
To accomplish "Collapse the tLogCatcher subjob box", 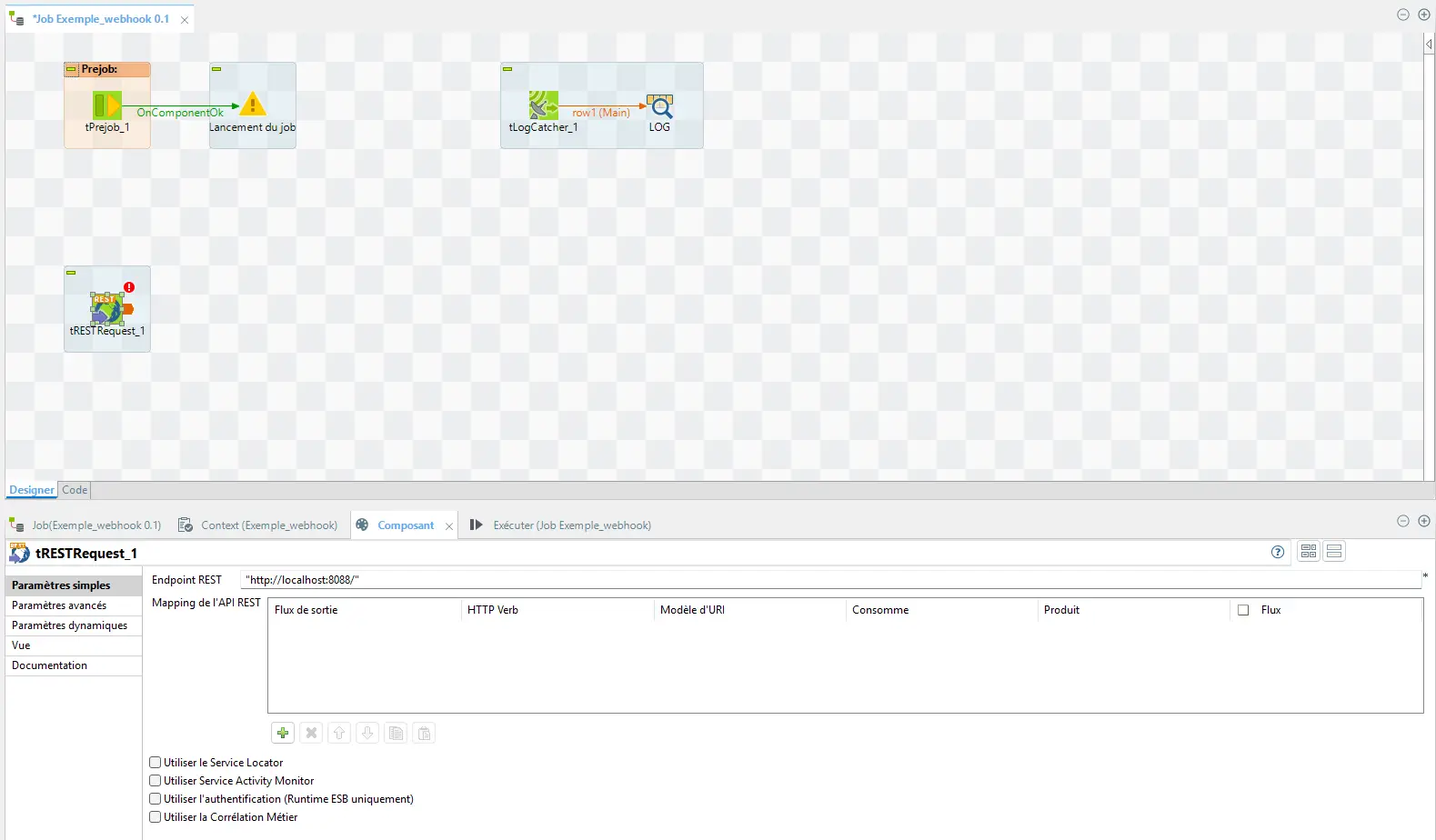I will tap(507, 69).
